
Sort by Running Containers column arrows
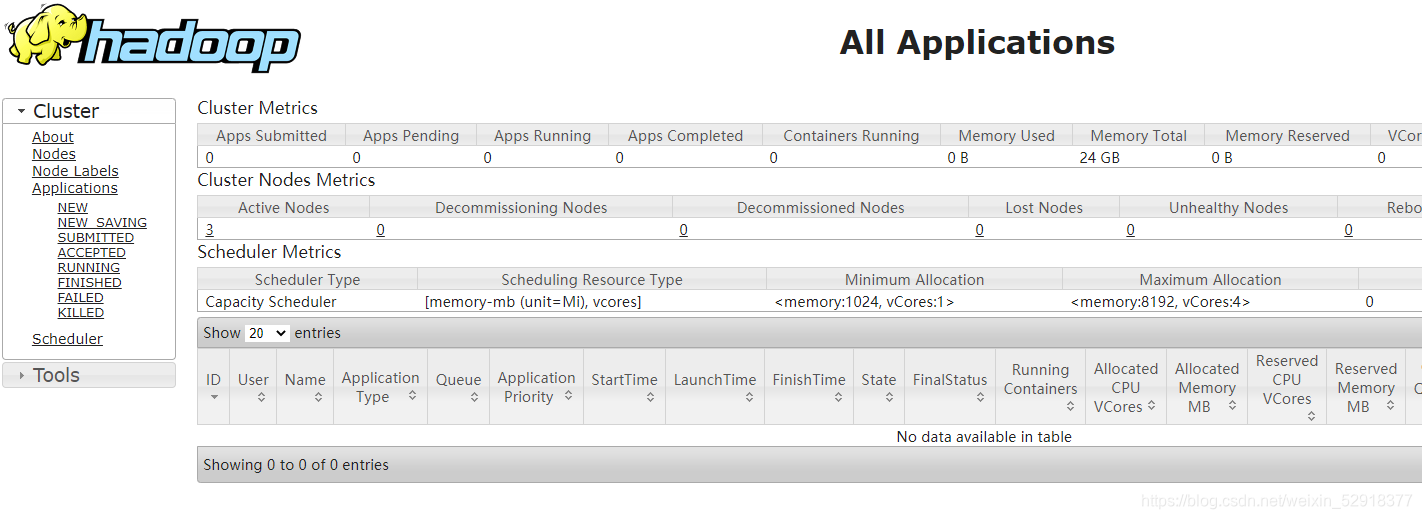click(x=1070, y=406)
